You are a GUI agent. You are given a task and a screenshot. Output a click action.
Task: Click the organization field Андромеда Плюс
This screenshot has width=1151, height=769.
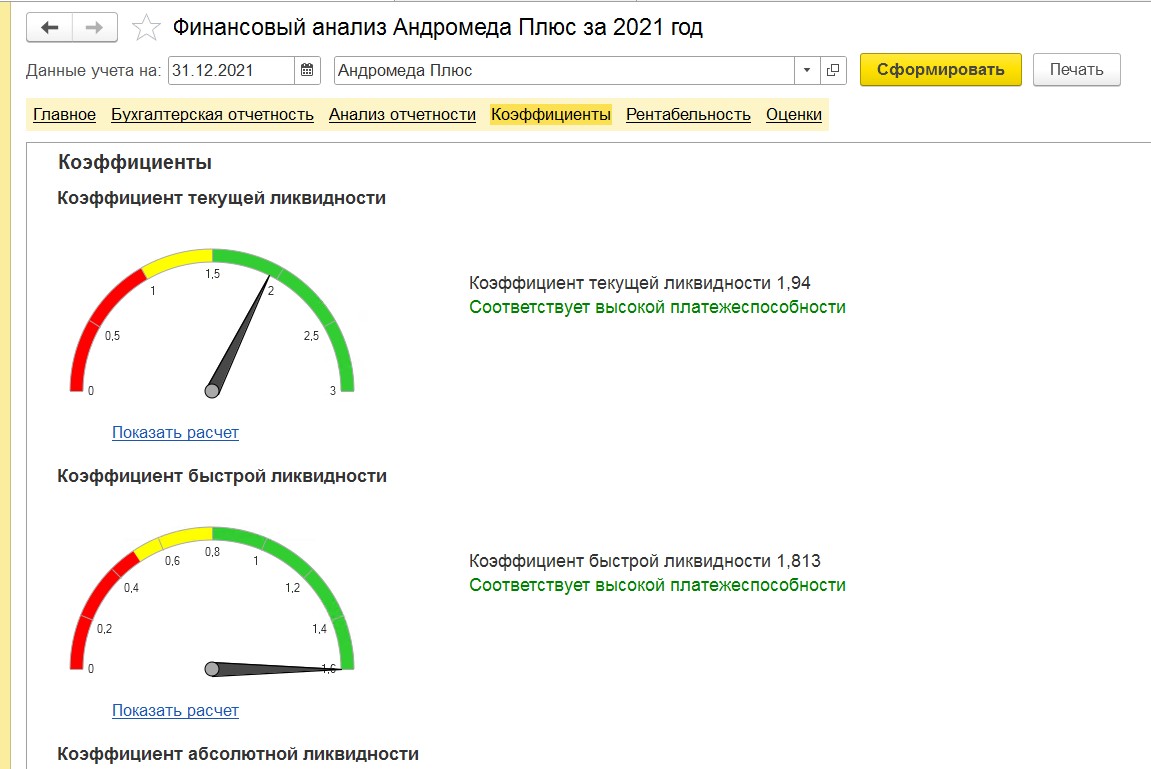click(x=564, y=70)
